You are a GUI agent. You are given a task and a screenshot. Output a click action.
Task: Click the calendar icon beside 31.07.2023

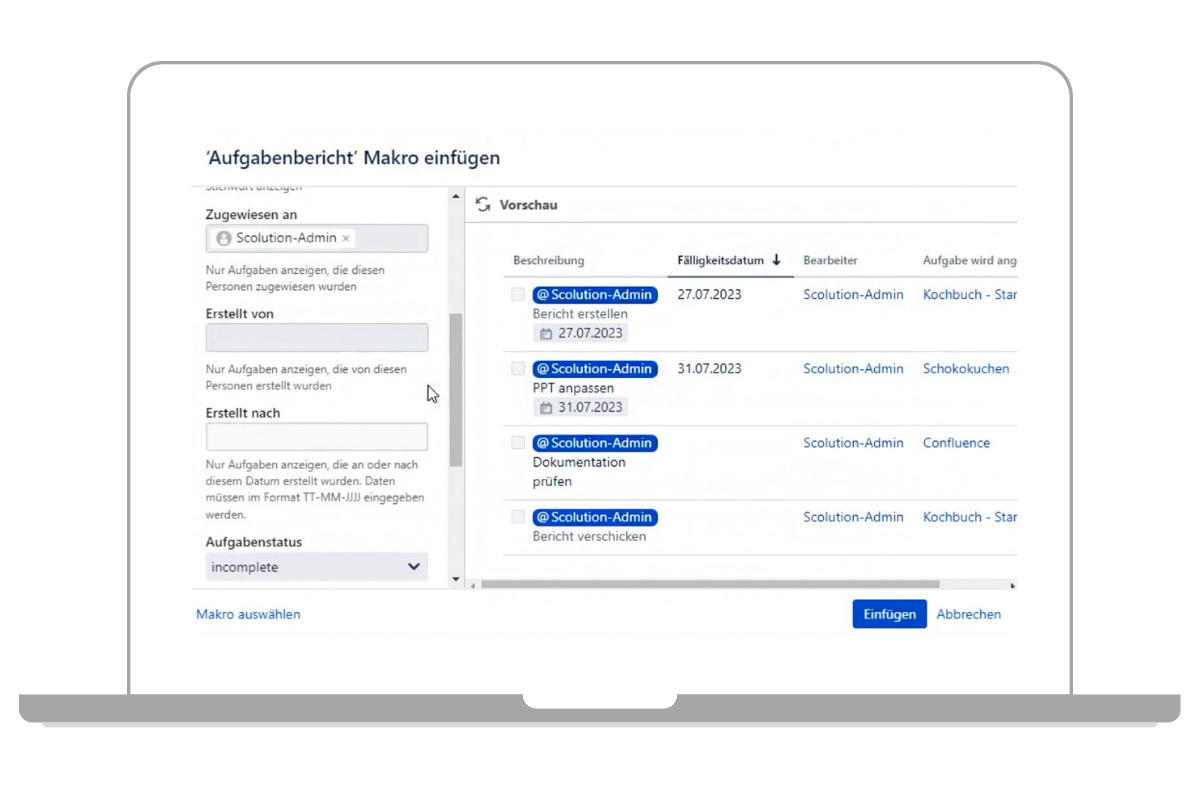pos(546,407)
